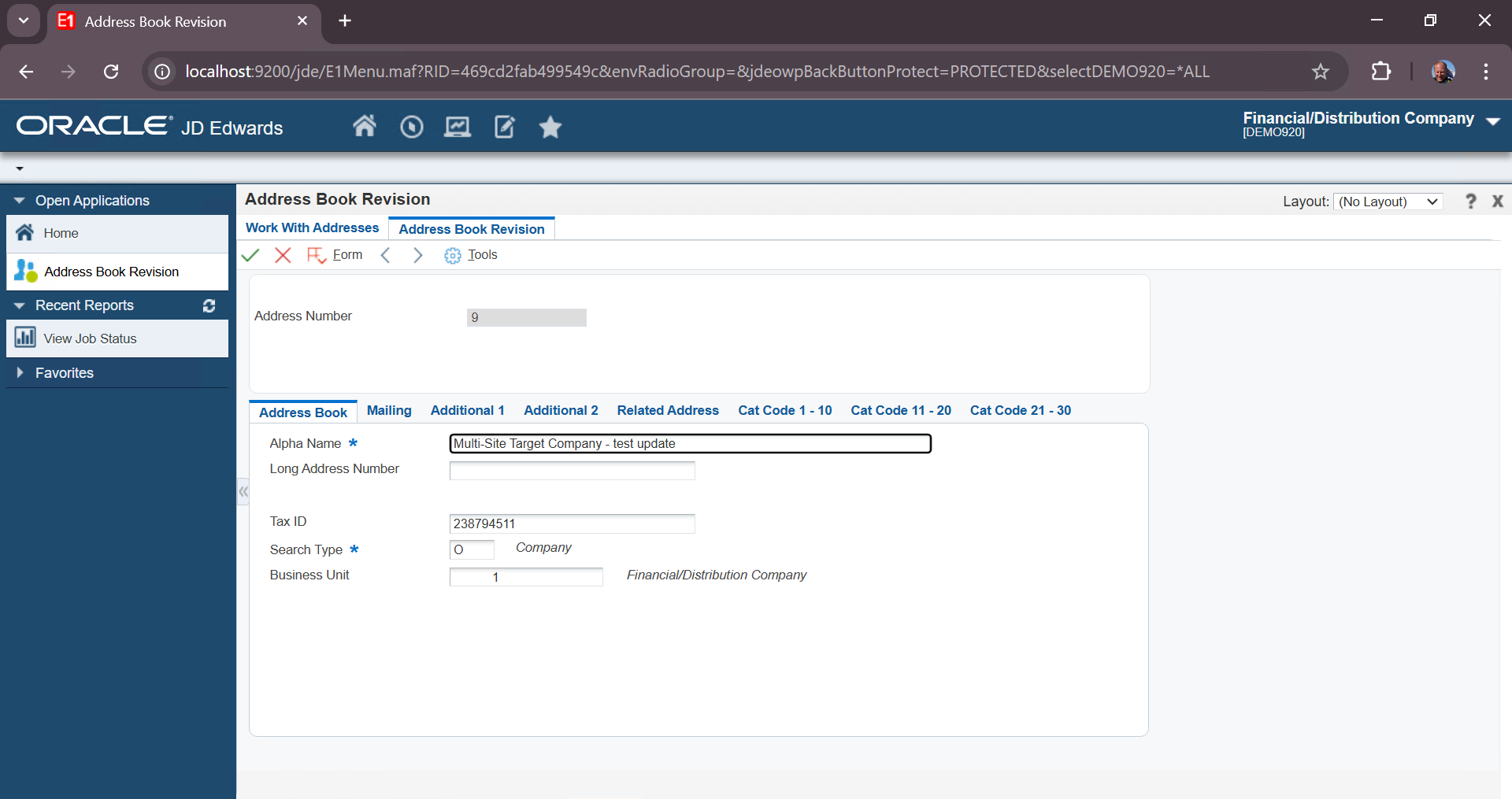1512x799 pixels.
Task: Open the JD Edwards Home icon in header
Action: point(364,127)
